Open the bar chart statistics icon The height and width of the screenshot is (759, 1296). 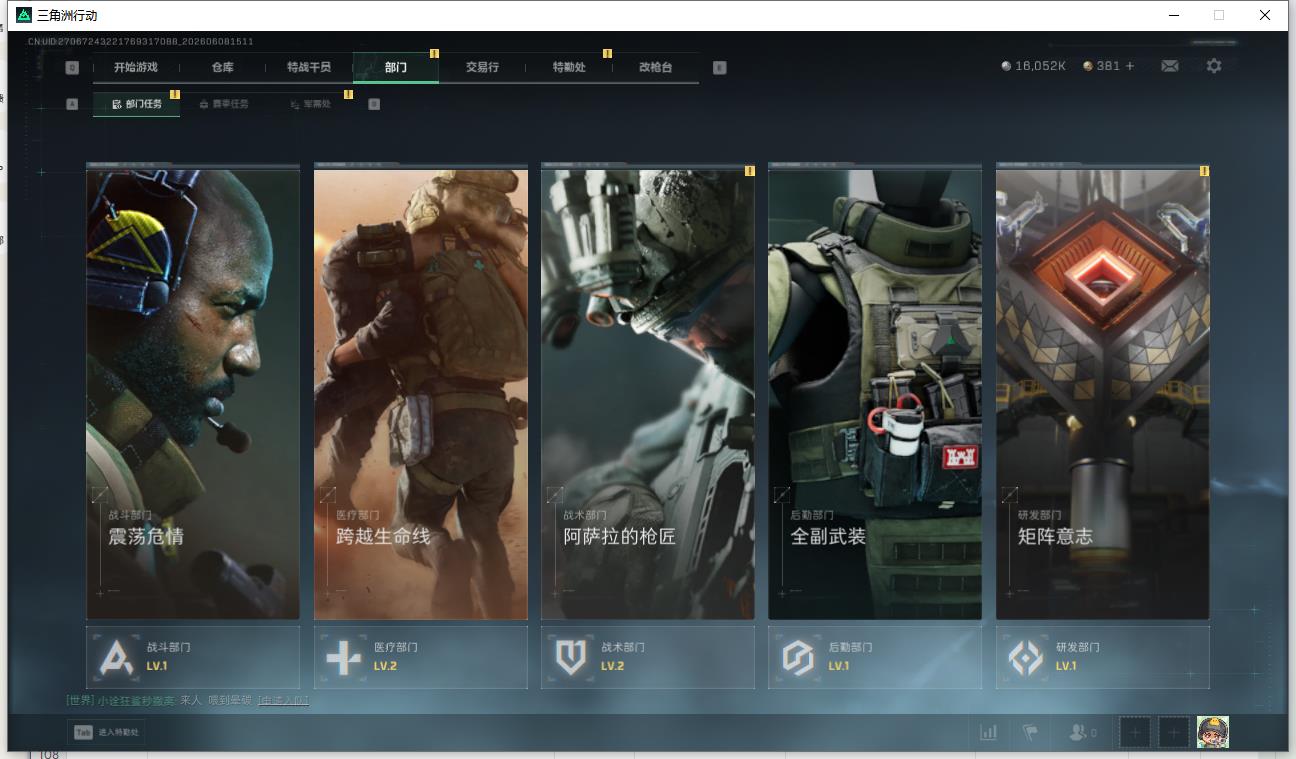pos(989,733)
